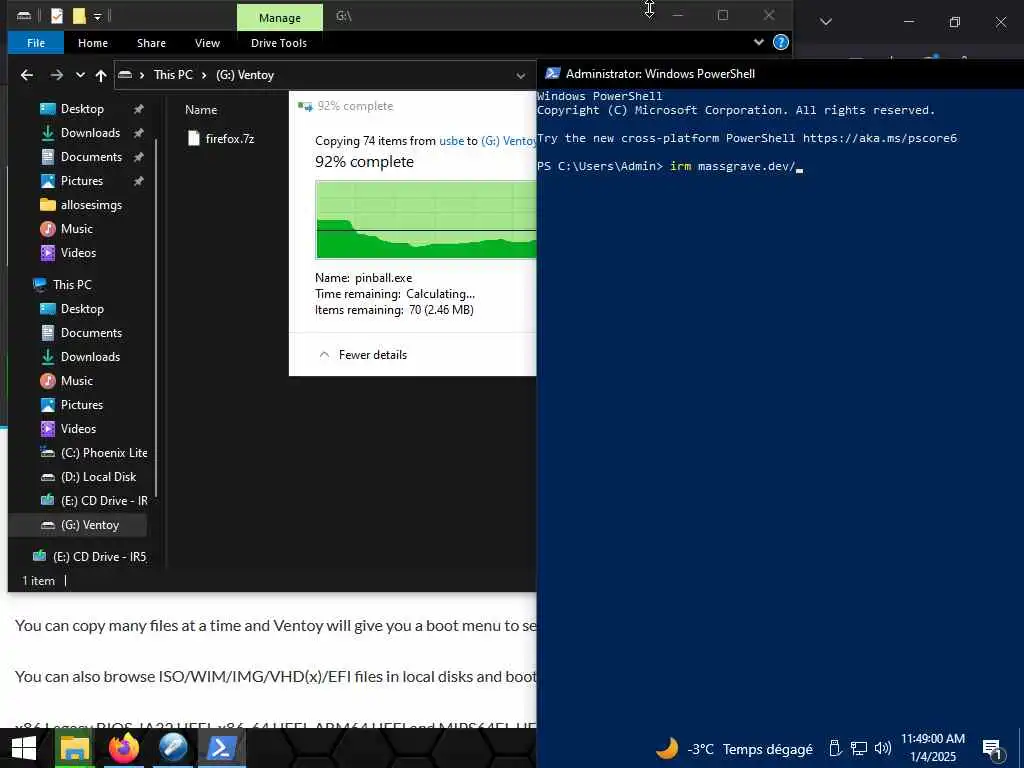Click the PowerShell command line prompt
Viewport: 1024px width, 768px height.
(669, 167)
